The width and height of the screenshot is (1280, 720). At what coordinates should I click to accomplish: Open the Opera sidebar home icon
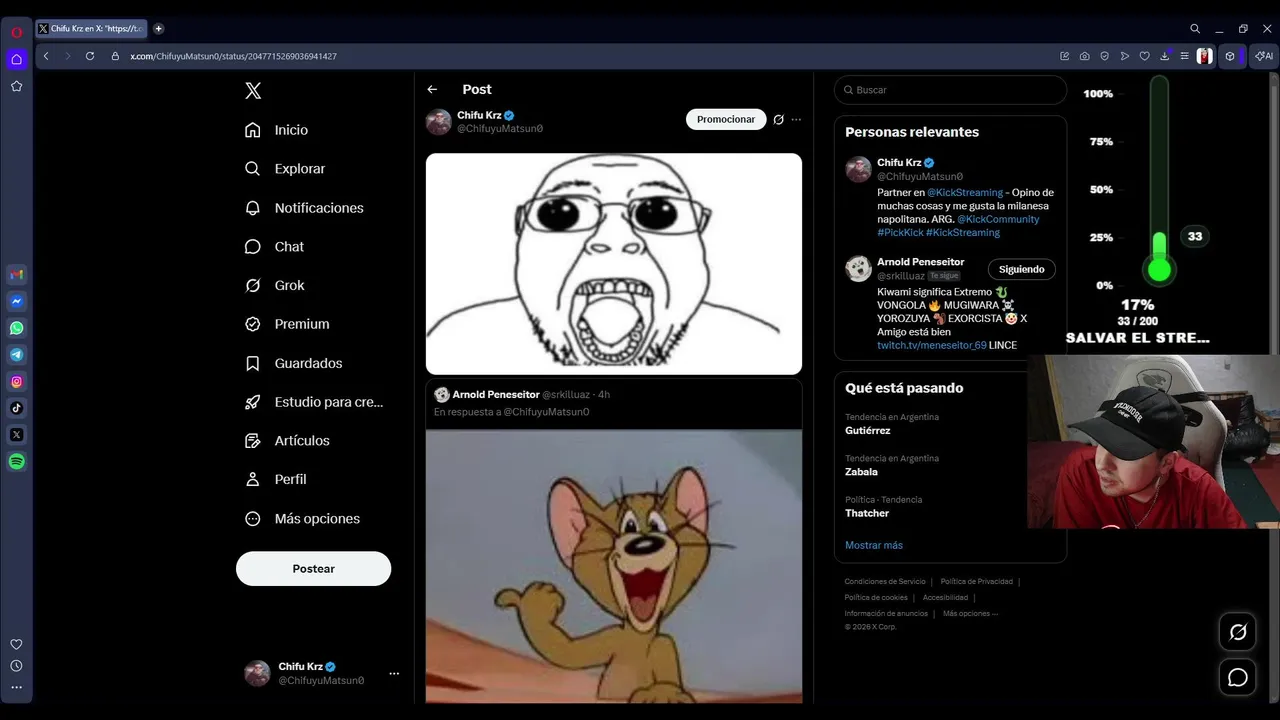click(16, 59)
